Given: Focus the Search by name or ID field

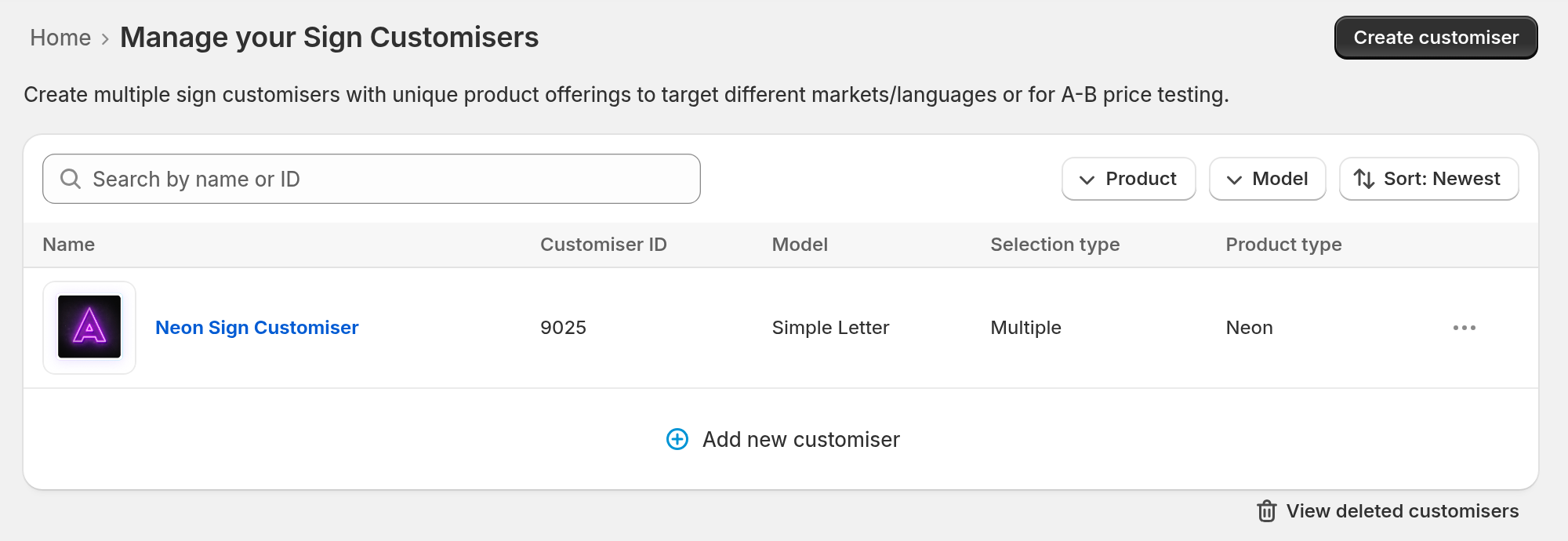Looking at the screenshot, I should [371, 179].
